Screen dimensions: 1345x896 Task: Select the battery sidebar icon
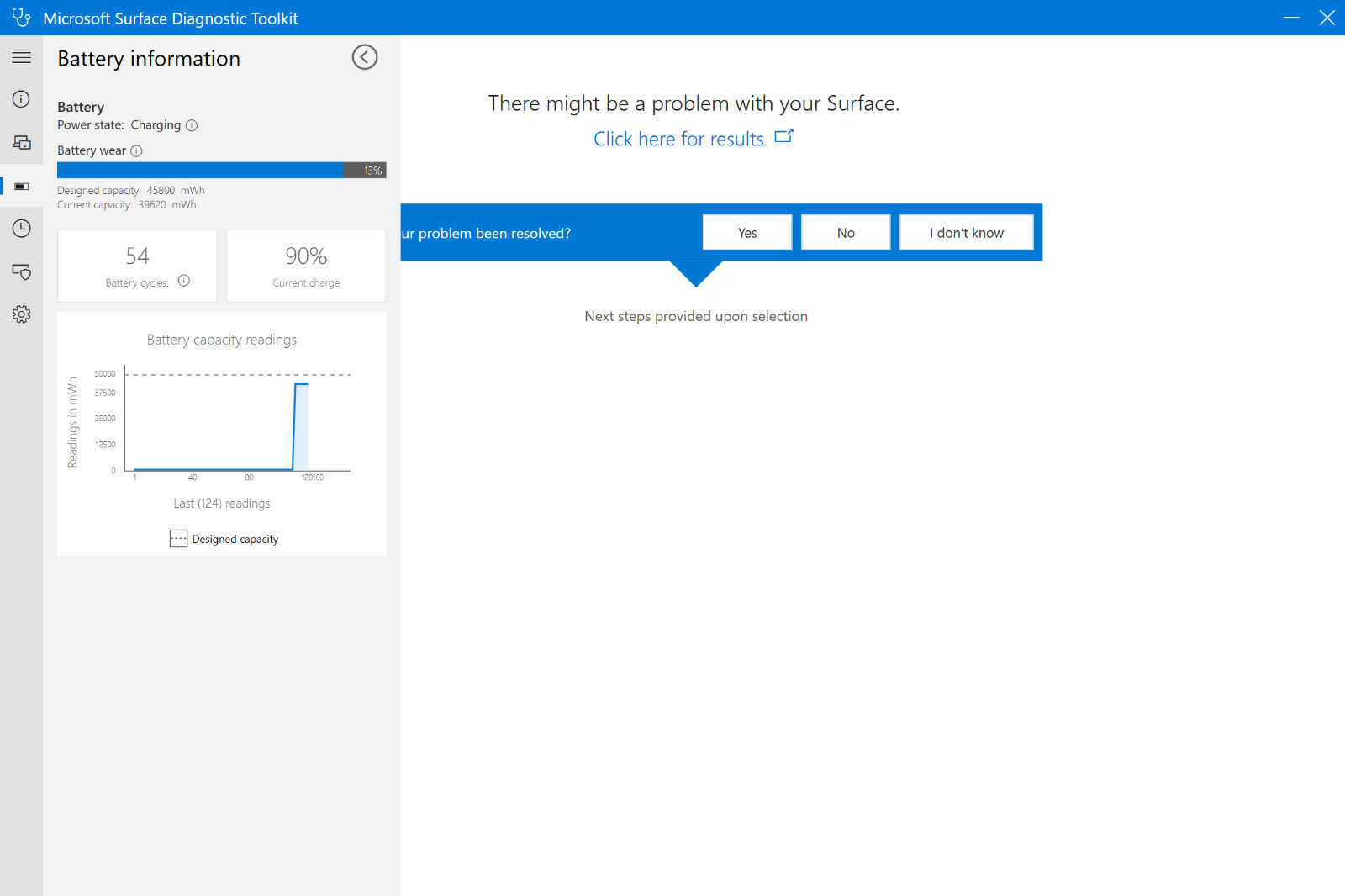pyautogui.click(x=22, y=186)
